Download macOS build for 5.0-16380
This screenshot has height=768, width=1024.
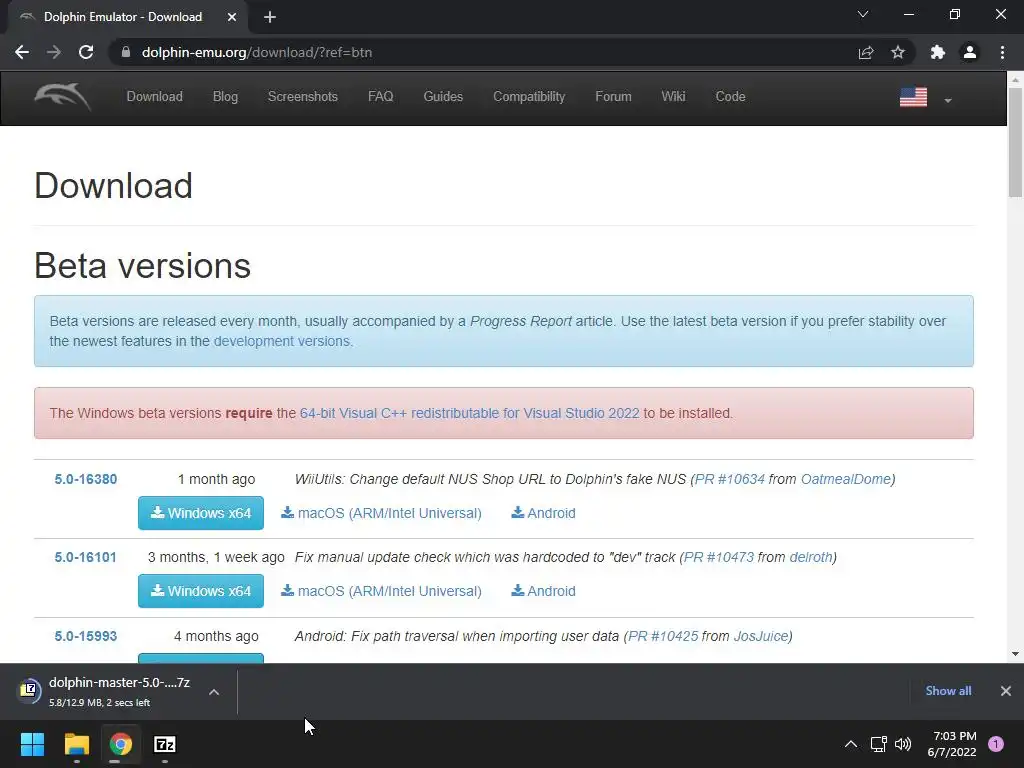(x=381, y=513)
